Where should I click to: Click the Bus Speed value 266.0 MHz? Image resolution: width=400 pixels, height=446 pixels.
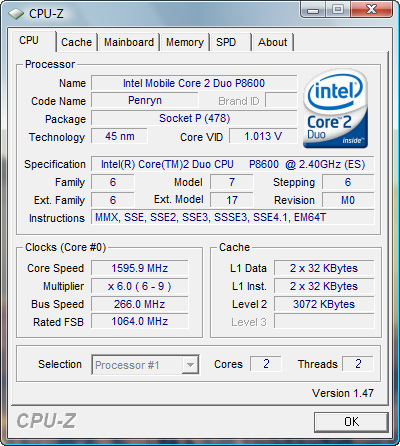pyautogui.click(x=140, y=304)
